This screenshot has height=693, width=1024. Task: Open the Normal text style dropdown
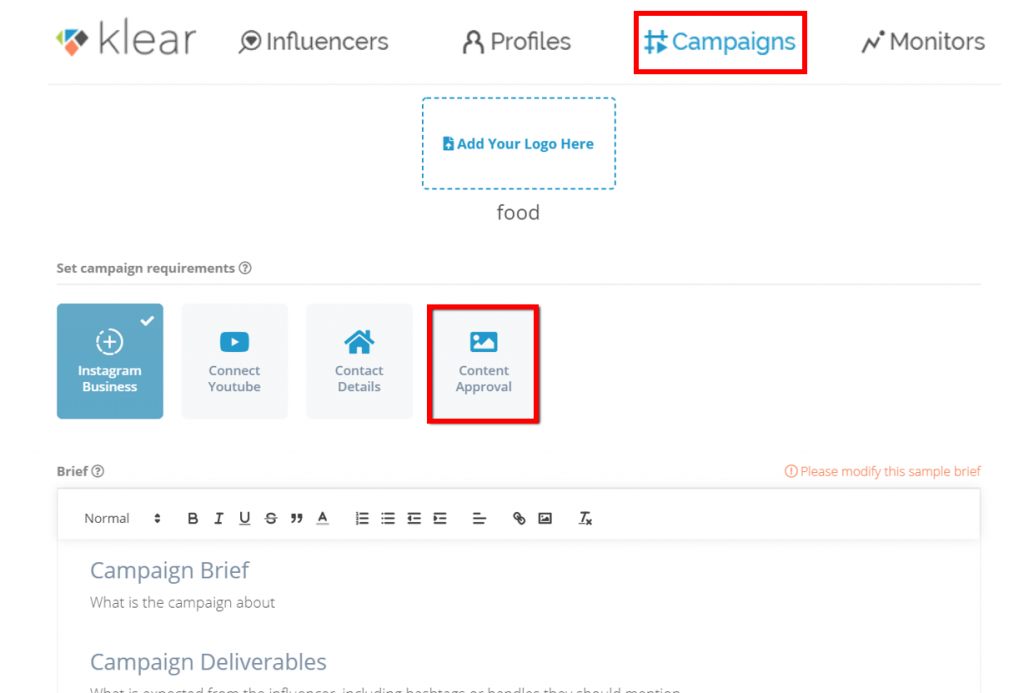point(122,518)
